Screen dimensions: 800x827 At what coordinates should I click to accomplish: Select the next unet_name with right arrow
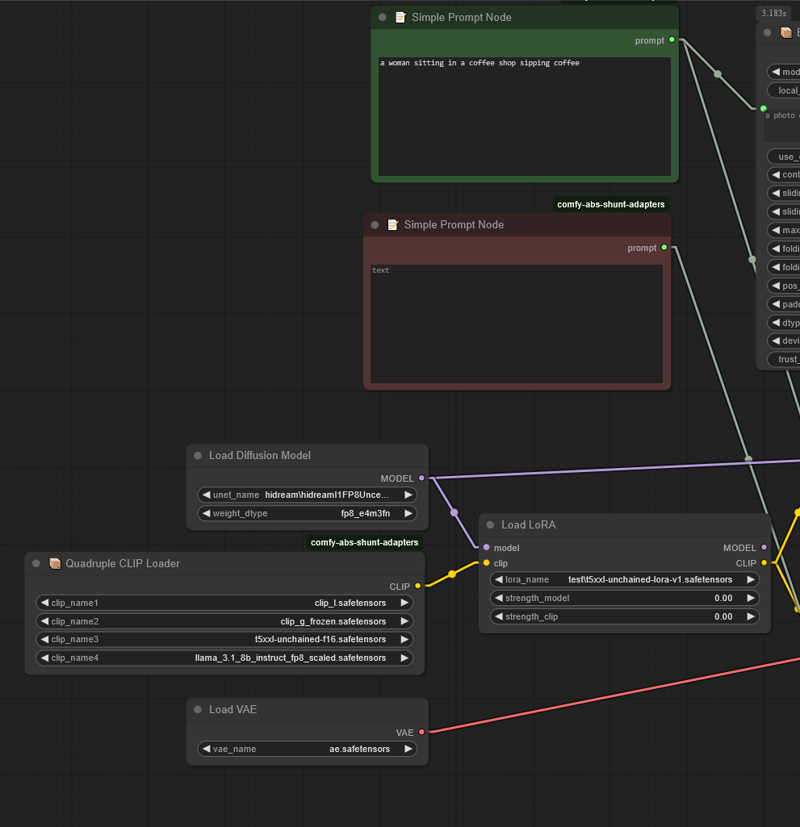tap(408, 495)
